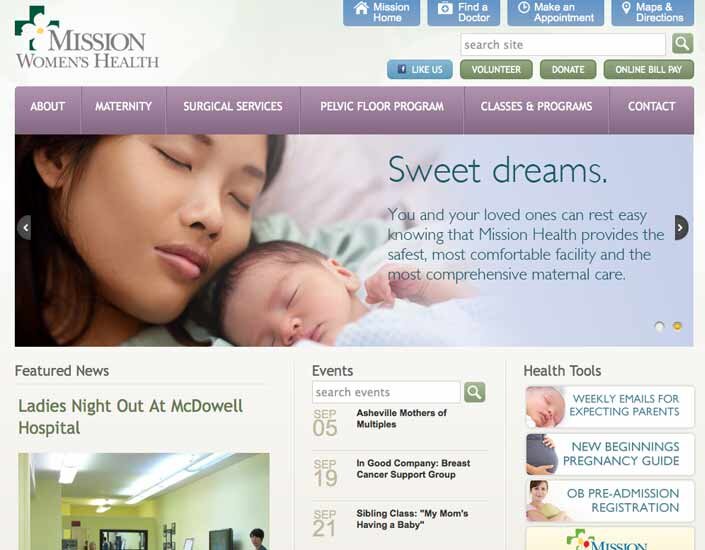Click the Maps & Directions pin icon
The height and width of the screenshot is (550, 705).
[626, 8]
